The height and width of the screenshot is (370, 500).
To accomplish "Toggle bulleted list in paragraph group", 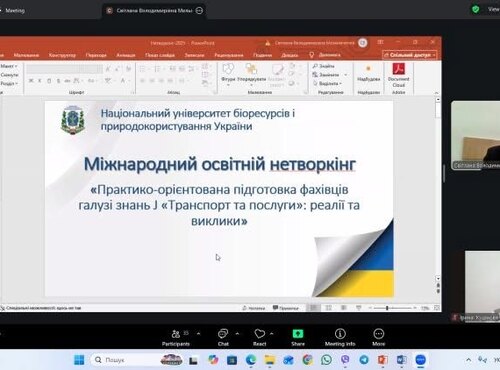I will [144, 69].
